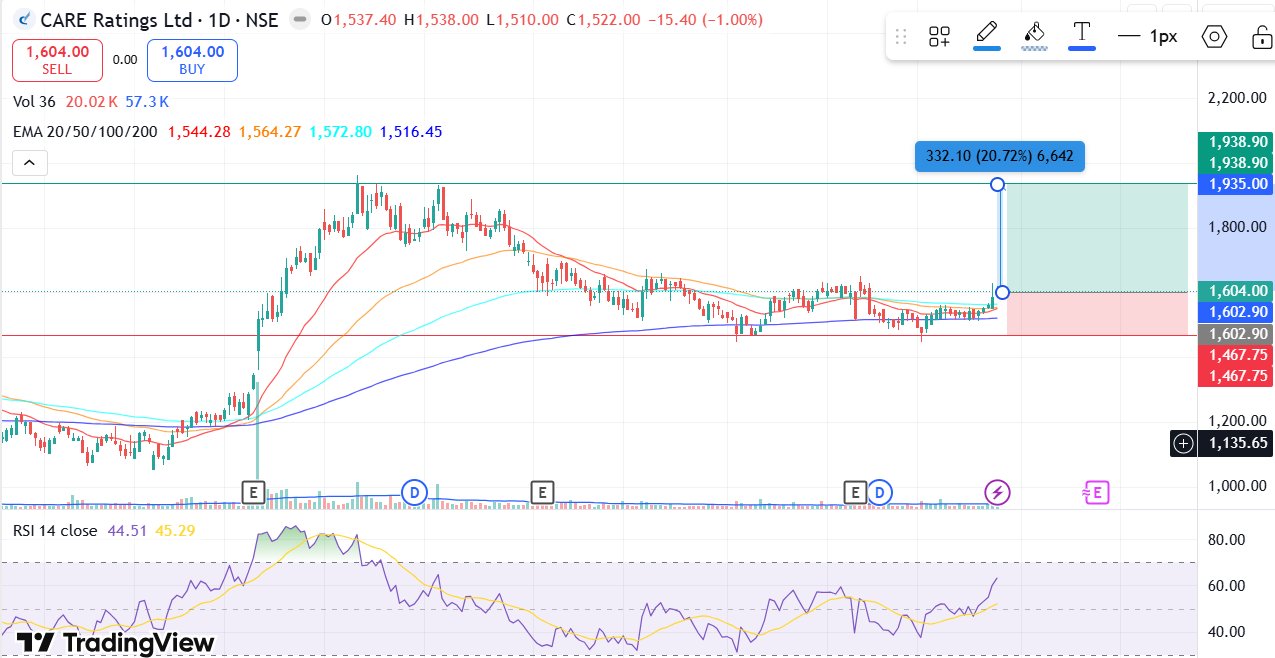Click the 80.00 RSI scale label
This screenshot has height=658, width=1275.
(1226, 540)
